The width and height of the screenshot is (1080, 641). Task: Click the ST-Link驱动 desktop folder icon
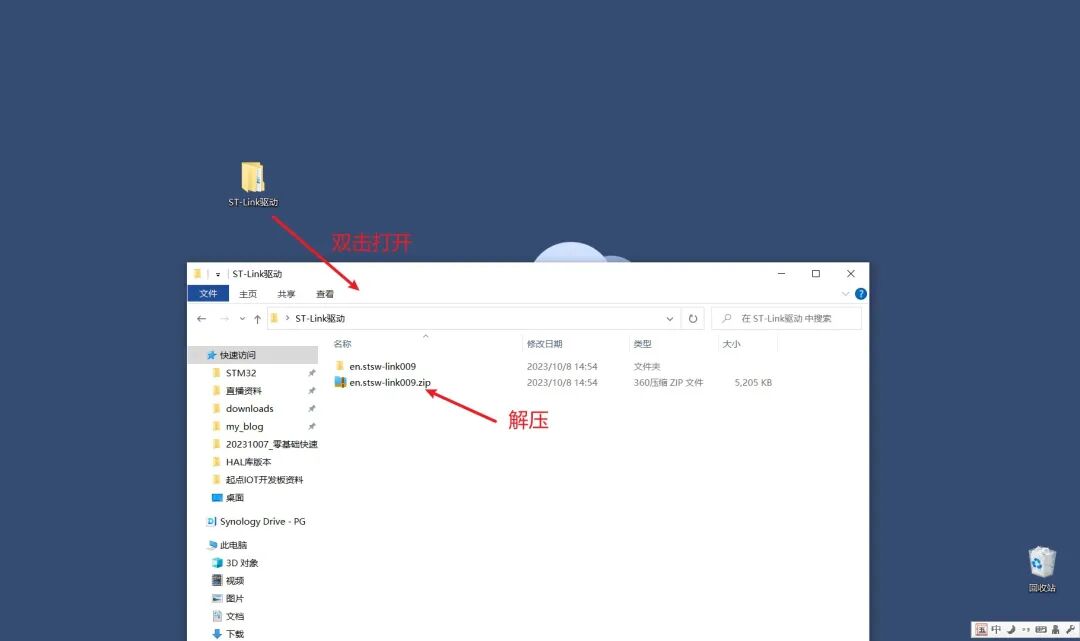[x=253, y=179]
